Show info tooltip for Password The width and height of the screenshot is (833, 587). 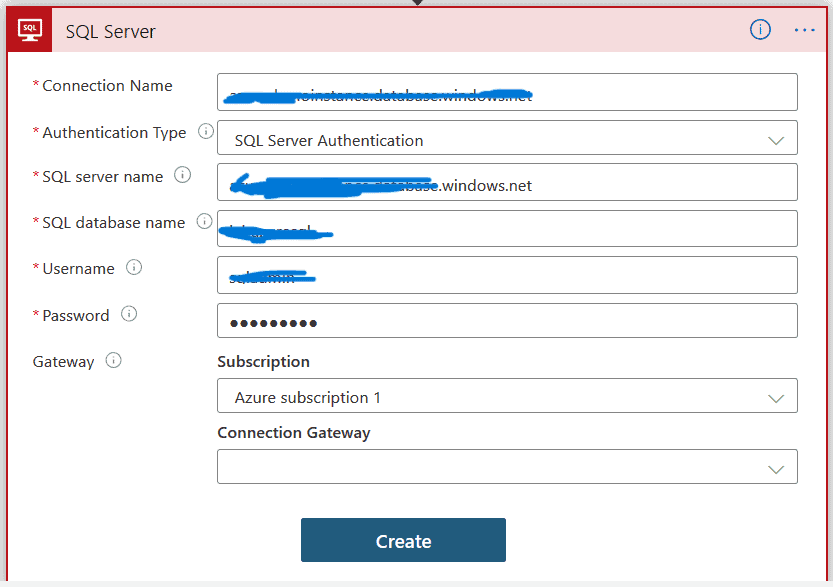[129, 314]
